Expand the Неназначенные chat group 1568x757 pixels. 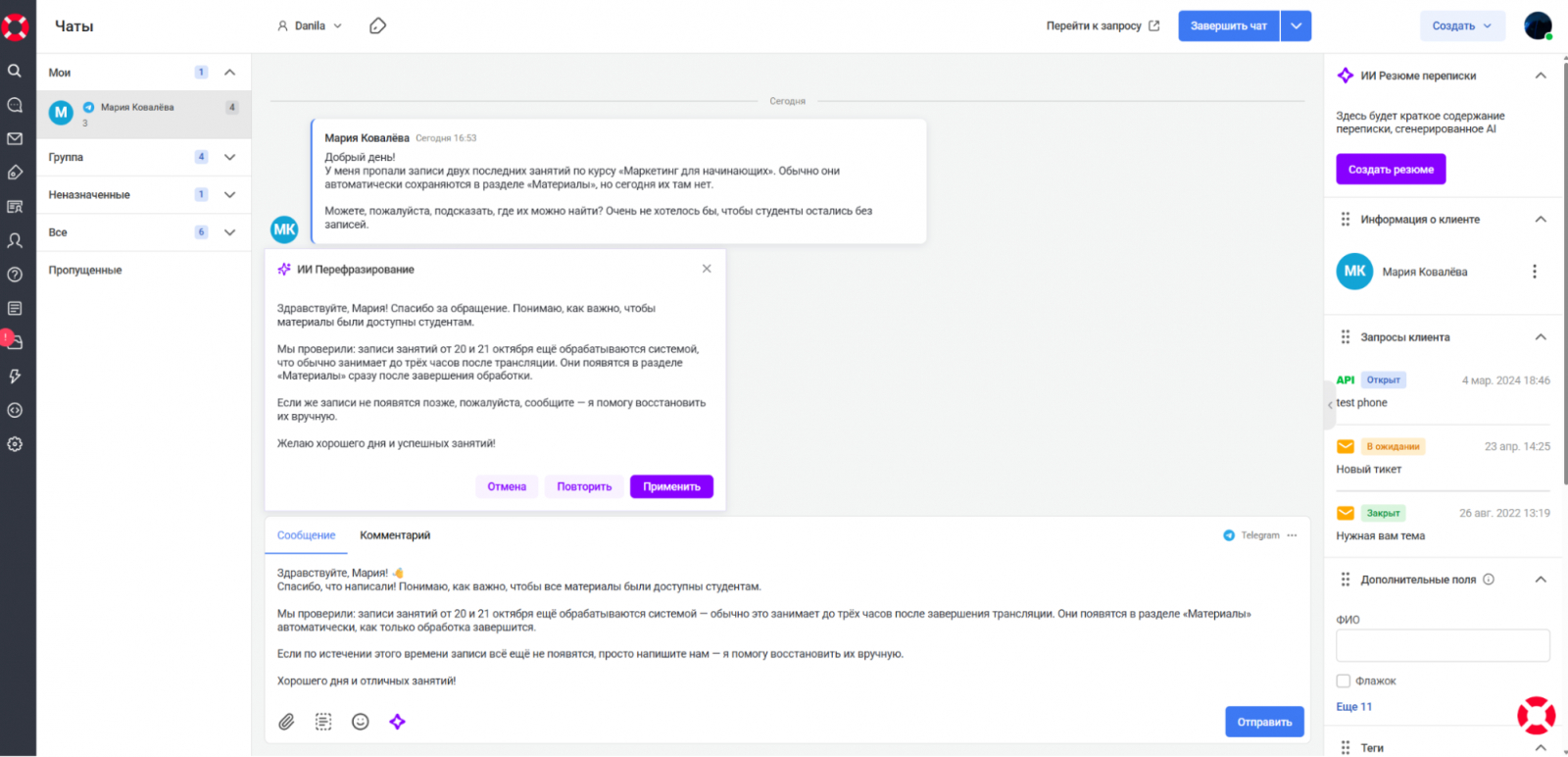230,194
